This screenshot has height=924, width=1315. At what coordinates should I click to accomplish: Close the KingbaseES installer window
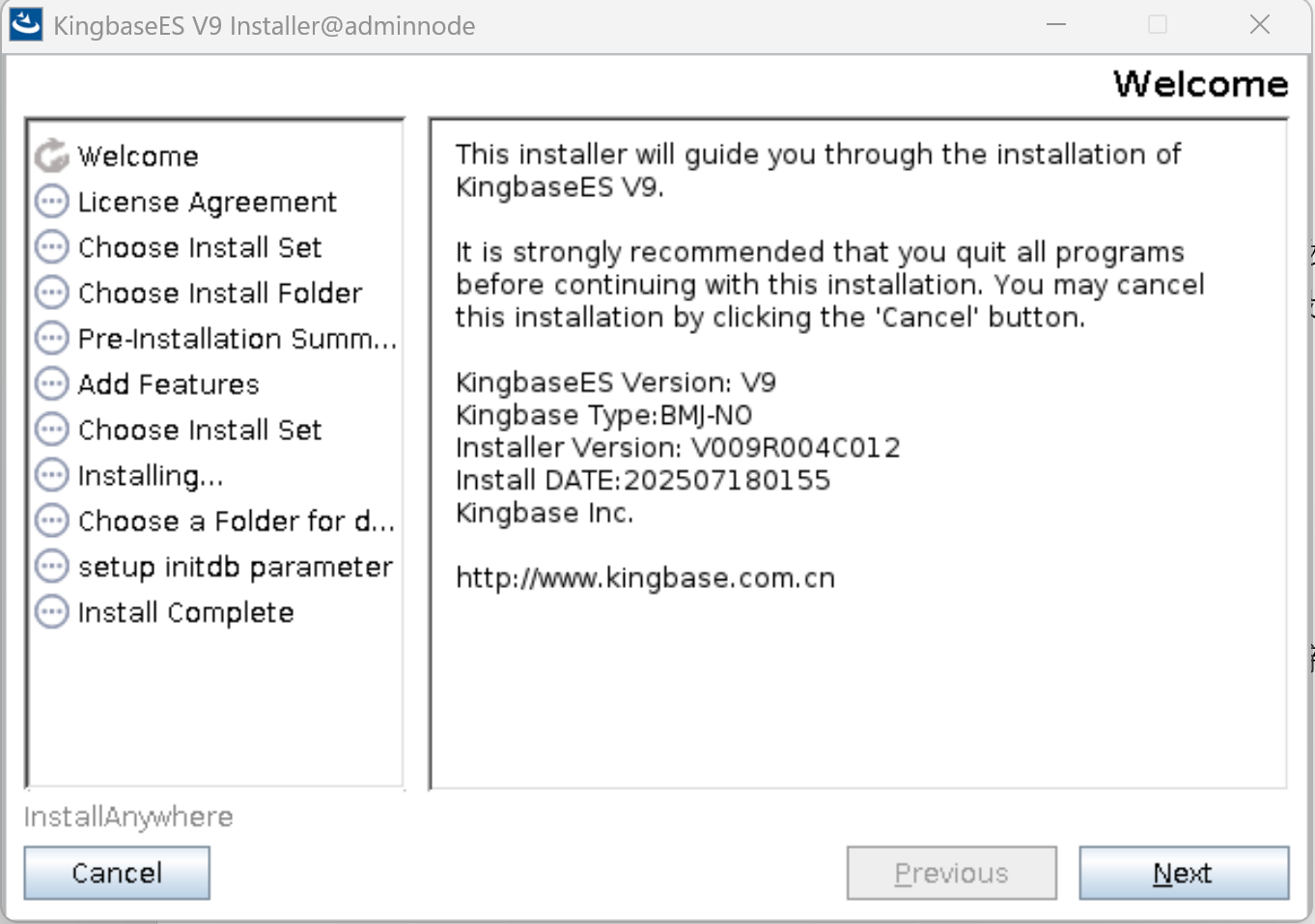click(x=1260, y=24)
